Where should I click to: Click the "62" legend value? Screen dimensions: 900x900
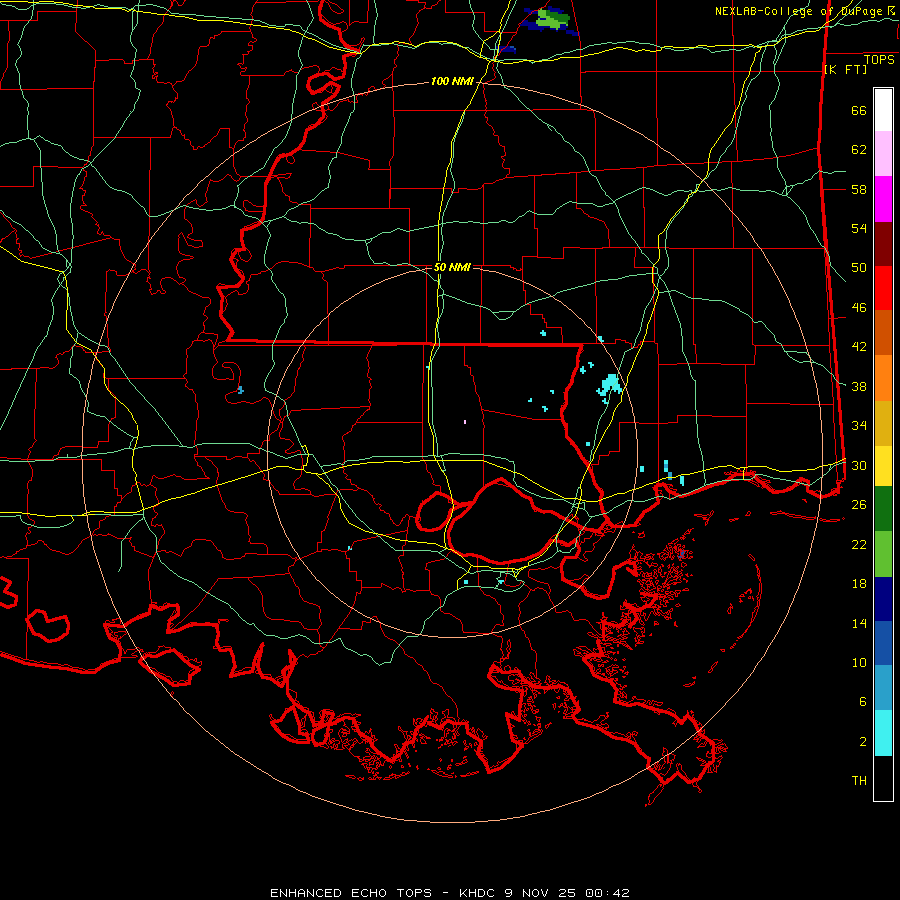pos(859,149)
